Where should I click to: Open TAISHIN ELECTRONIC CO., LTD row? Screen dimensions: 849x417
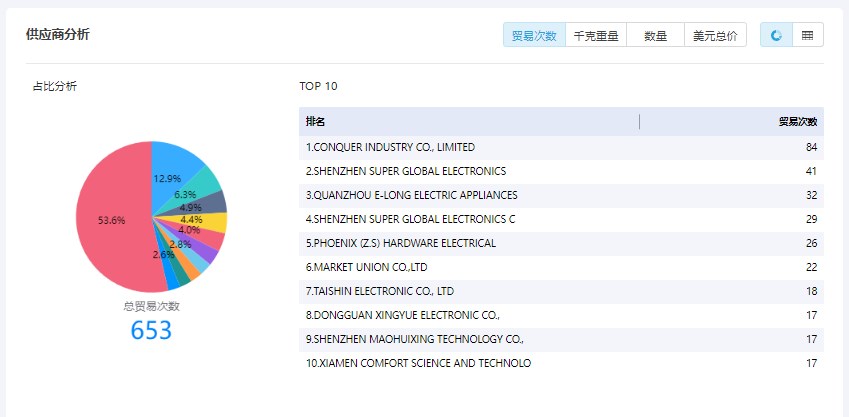tap(561, 291)
